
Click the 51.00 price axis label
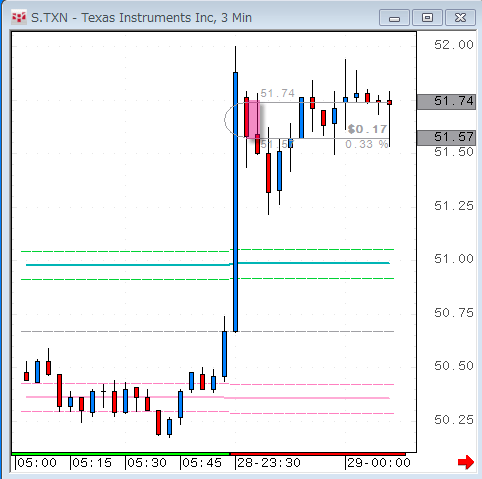tap(454, 259)
